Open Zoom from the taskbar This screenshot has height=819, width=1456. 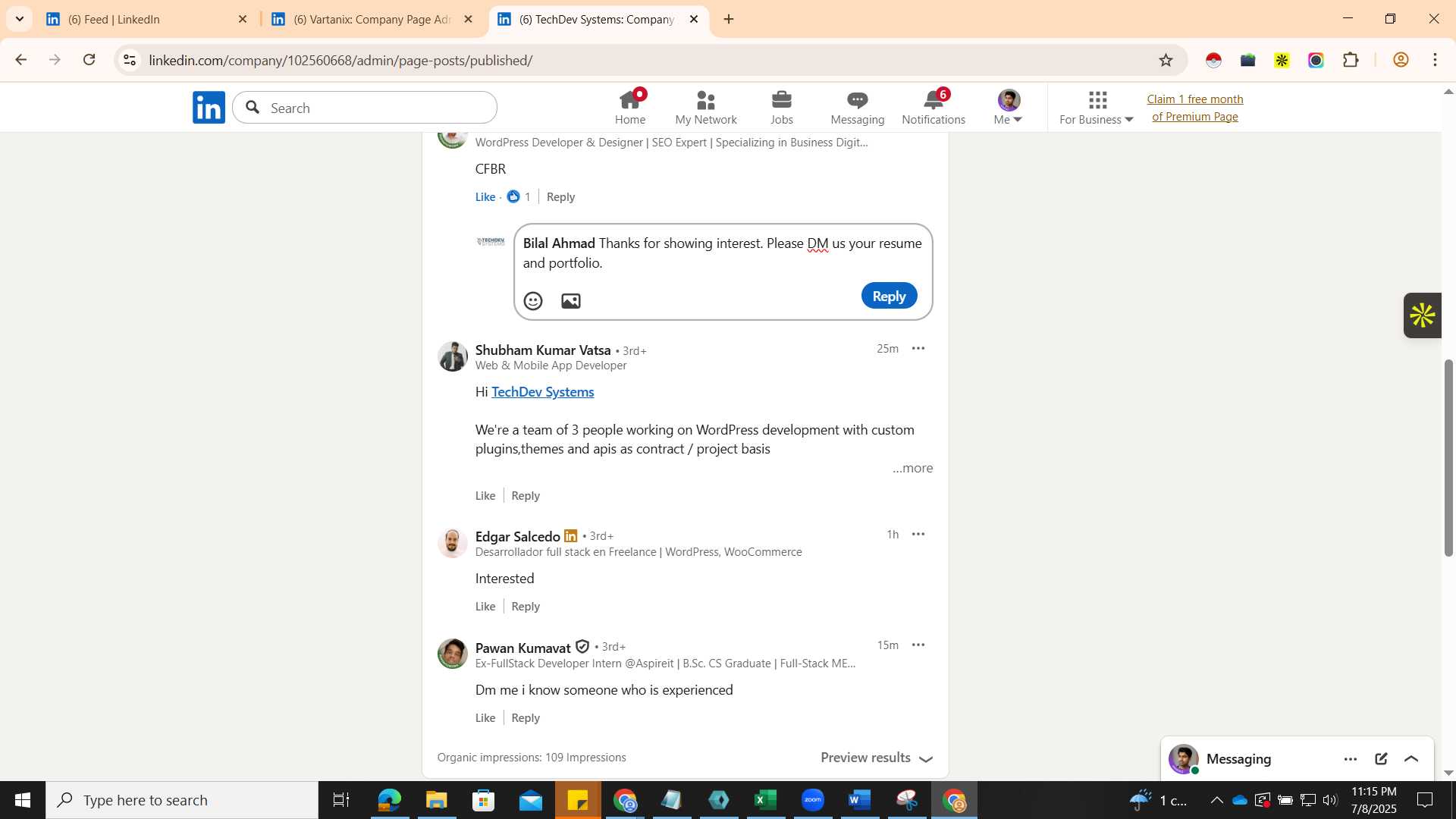[813, 800]
